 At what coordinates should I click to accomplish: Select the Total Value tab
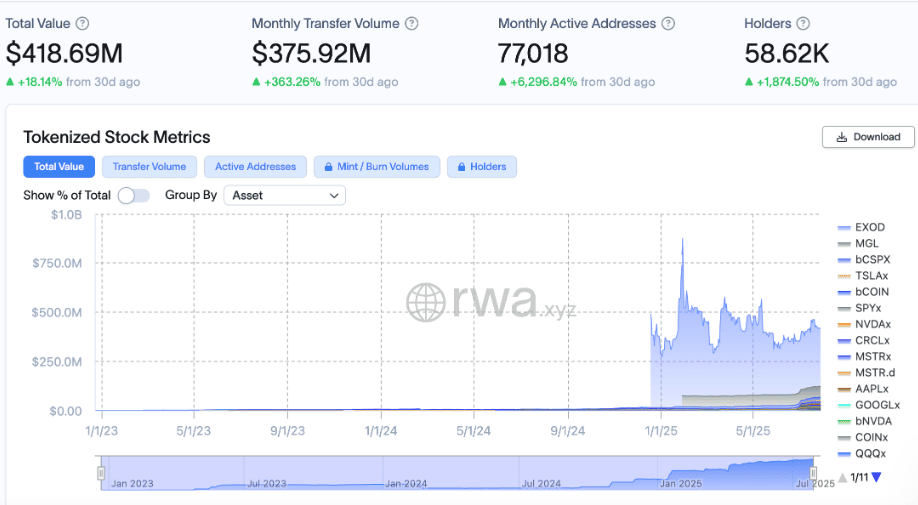(59, 167)
